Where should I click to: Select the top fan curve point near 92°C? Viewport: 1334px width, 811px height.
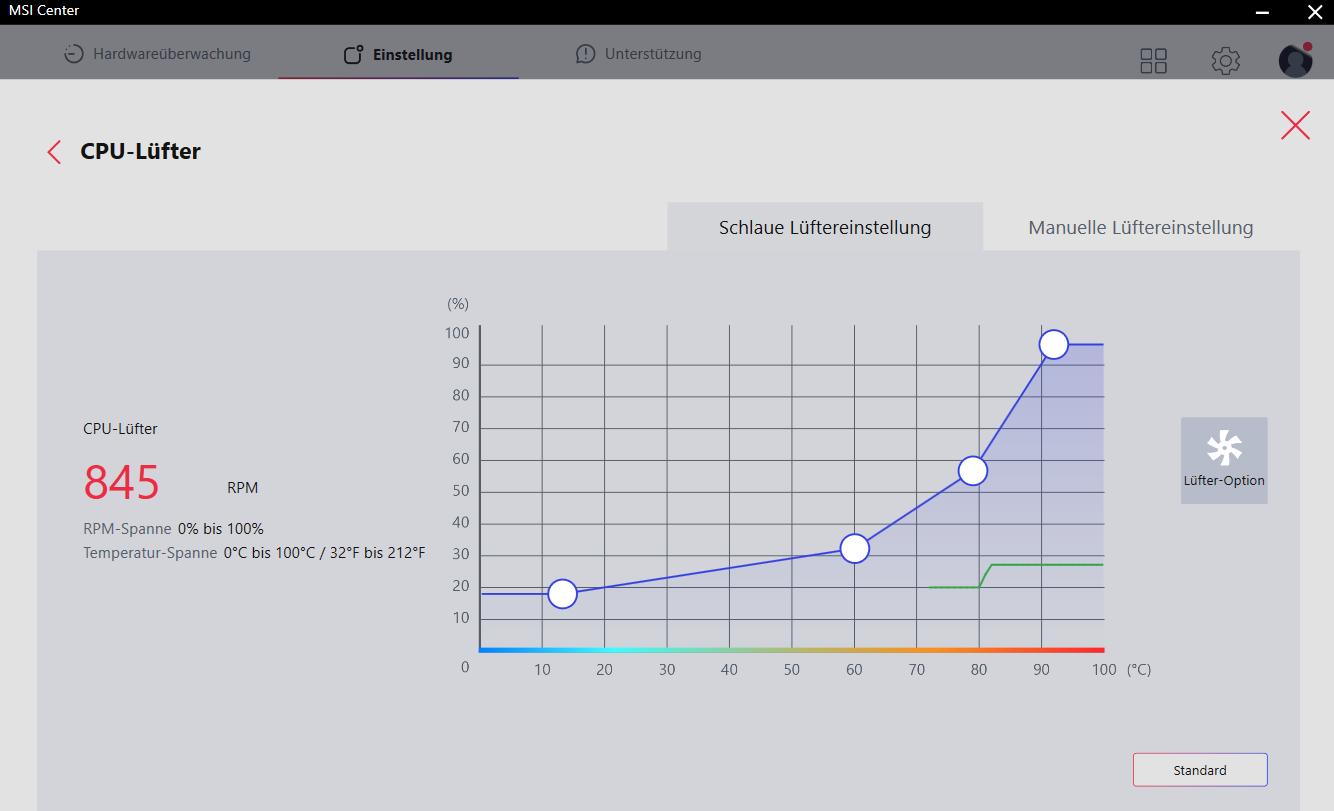pyautogui.click(x=1053, y=344)
